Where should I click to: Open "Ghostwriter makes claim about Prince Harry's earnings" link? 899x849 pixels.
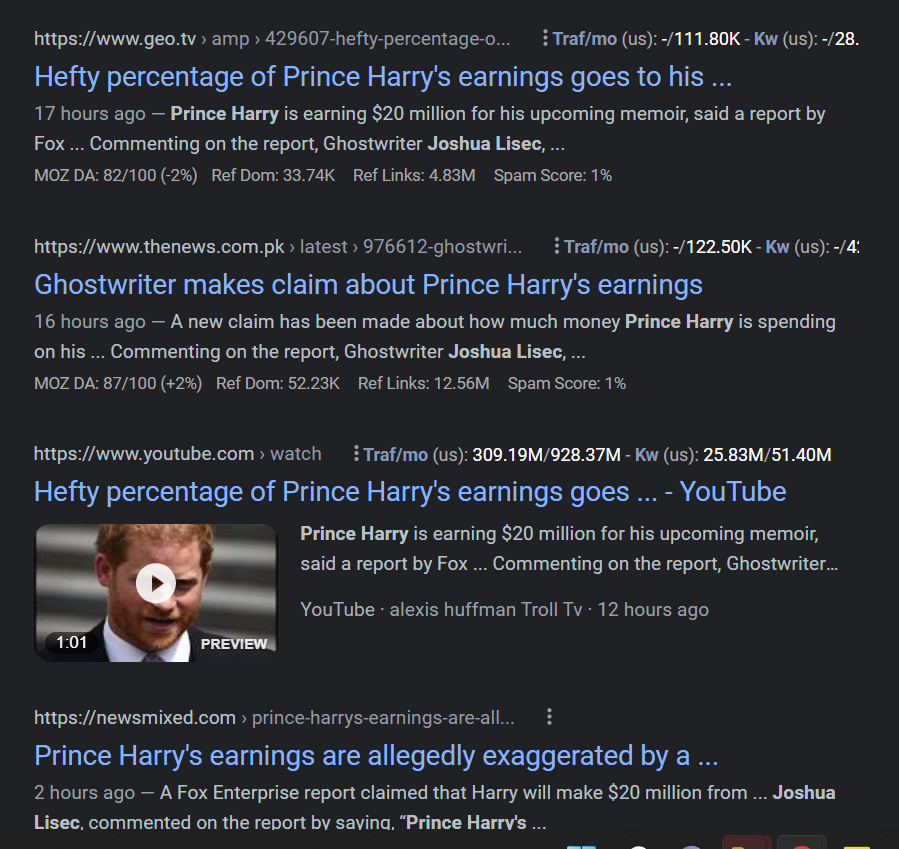368,285
